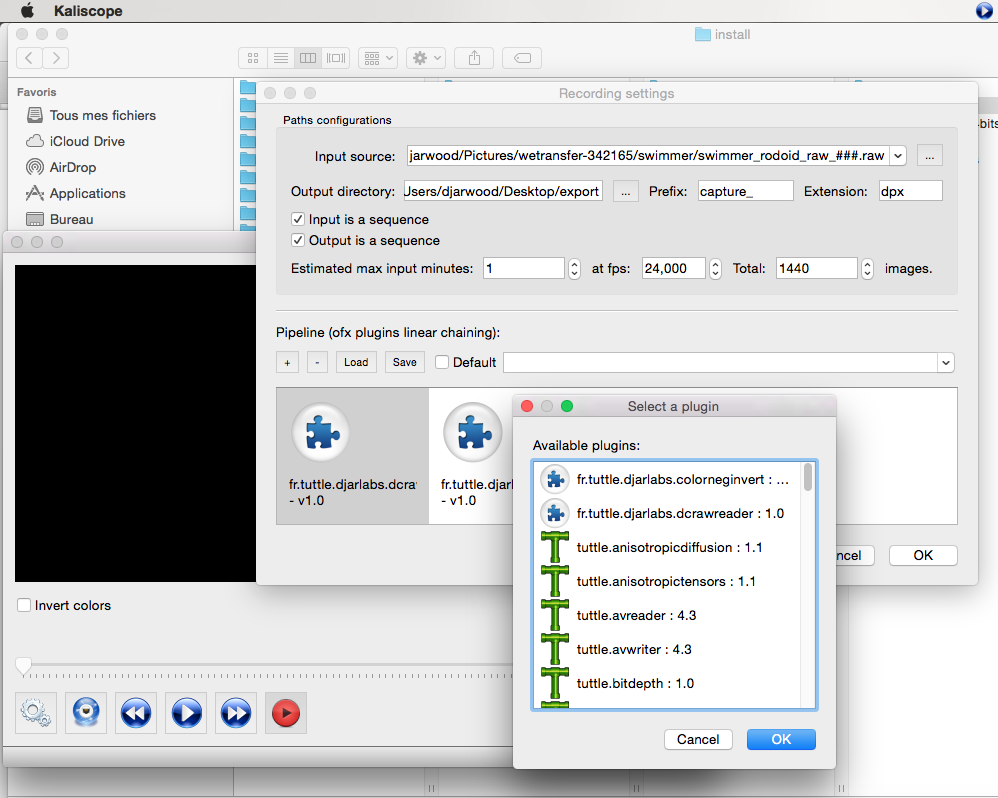Select fr.tuttle.djarlabs.colorneginvert plugin in list
This screenshot has width=998, height=798.
click(668, 479)
